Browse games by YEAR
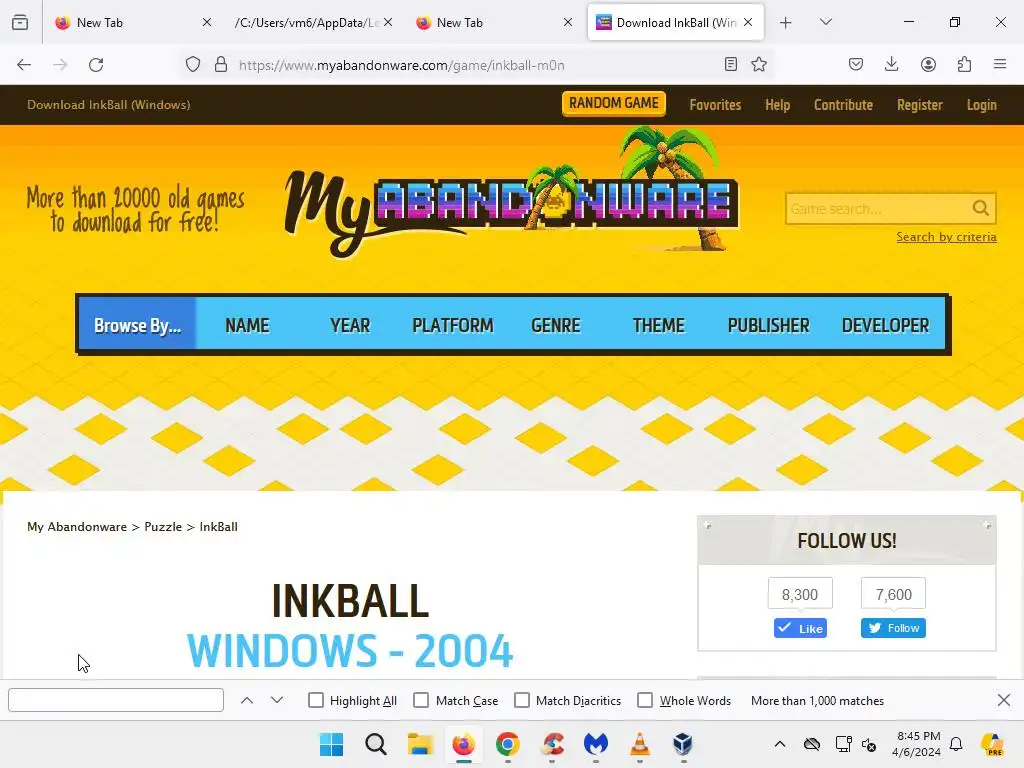This screenshot has width=1024, height=768. point(350,325)
